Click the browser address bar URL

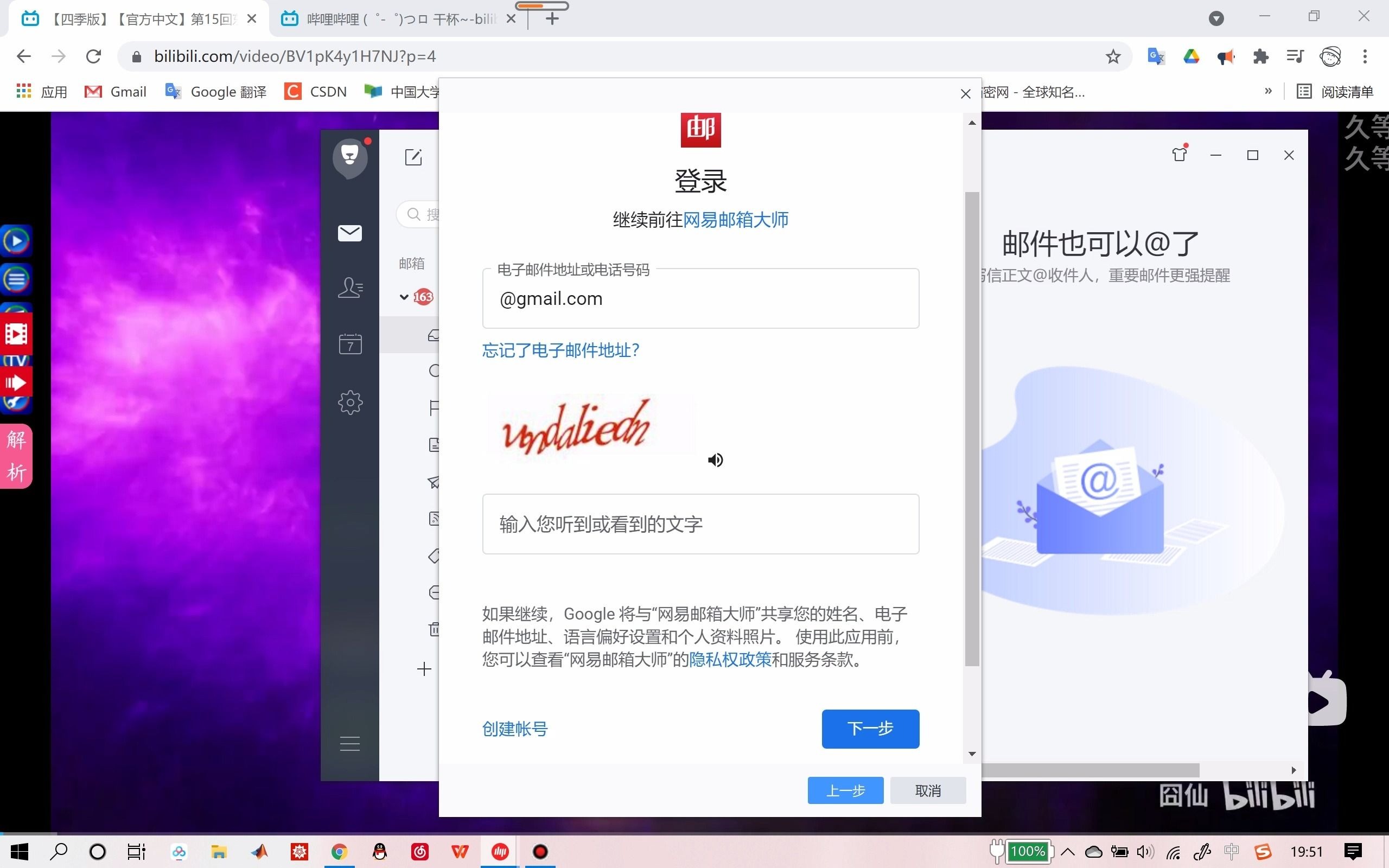click(295, 56)
